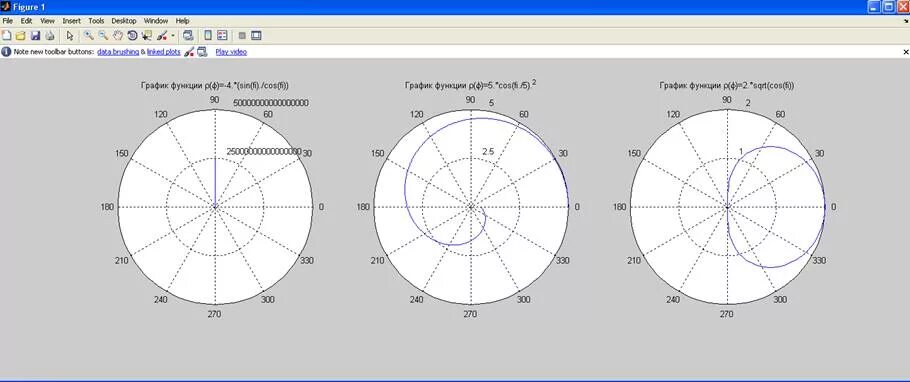Screen dimensions: 910x382
Task: Open the Edit menu
Action: [x=26, y=21]
